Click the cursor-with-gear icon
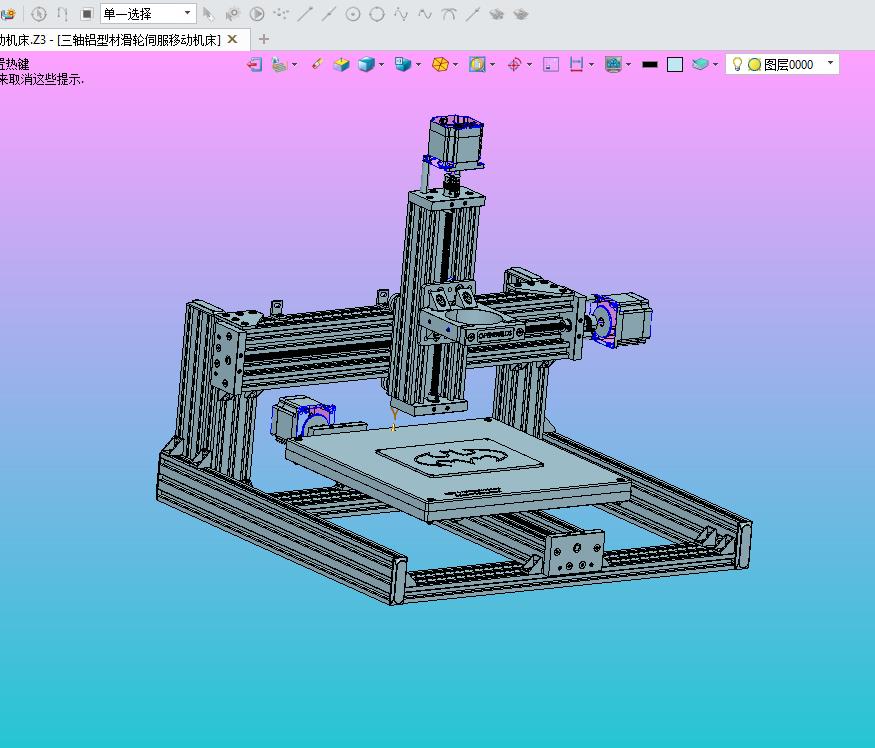This screenshot has width=875, height=748. coord(232,13)
